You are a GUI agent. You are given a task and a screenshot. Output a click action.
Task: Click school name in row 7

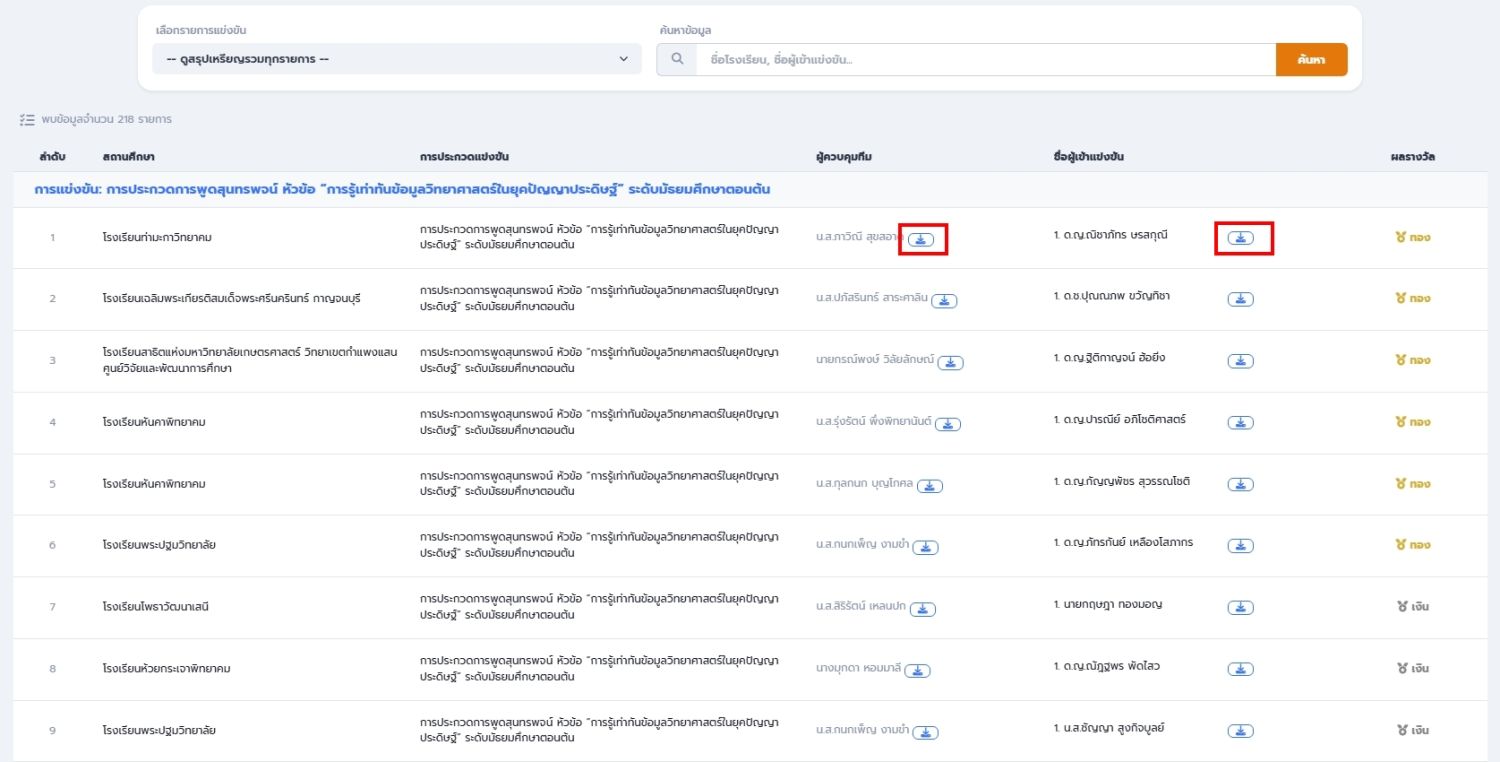point(155,607)
